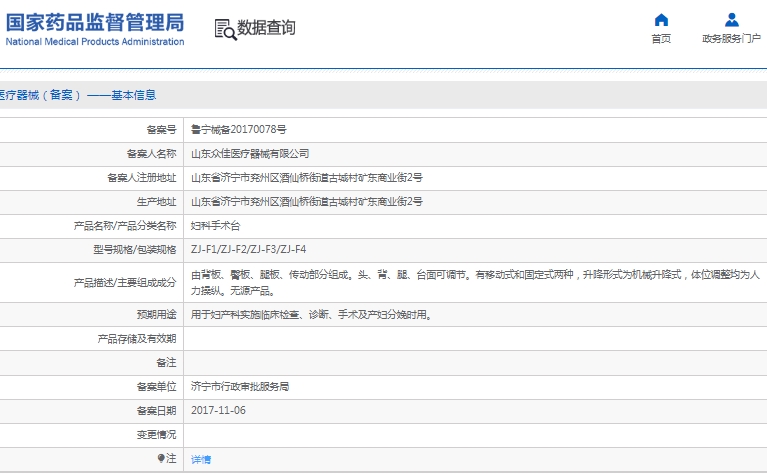This screenshot has height=474, width=767.
Task: Click the 医疗器械（备案）基本信息 heading
Action: tap(77, 95)
